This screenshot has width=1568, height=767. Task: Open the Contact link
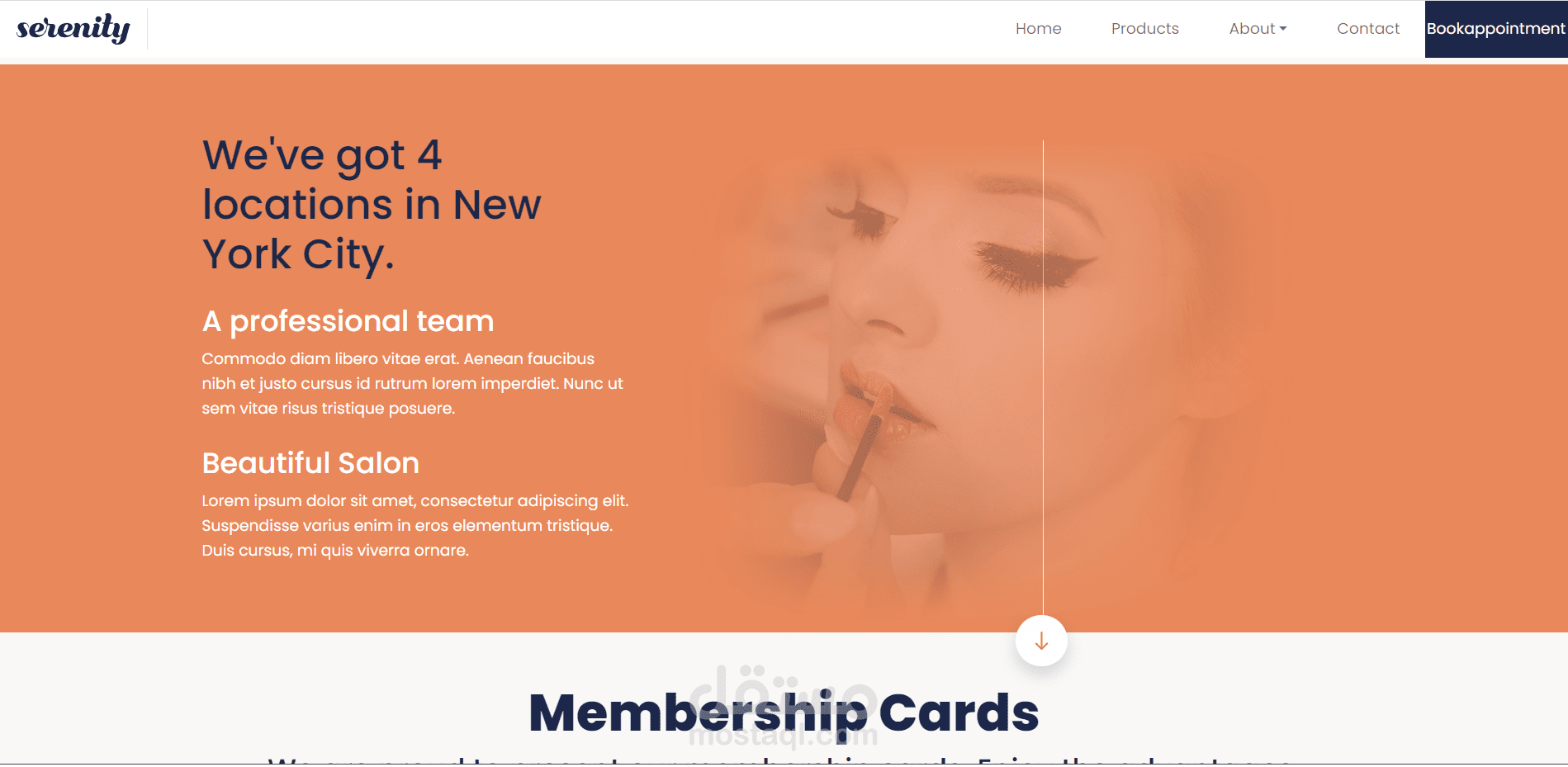click(x=1368, y=29)
